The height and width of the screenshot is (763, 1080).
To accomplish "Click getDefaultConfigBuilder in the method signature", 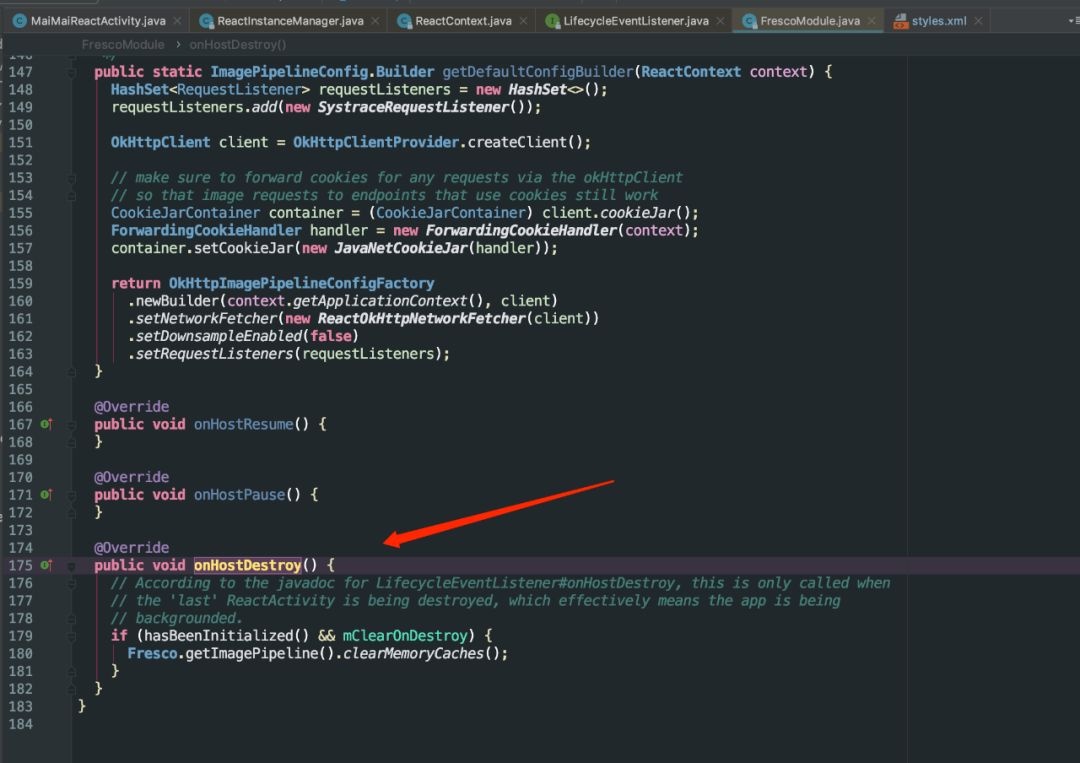I will pos(537,72).
